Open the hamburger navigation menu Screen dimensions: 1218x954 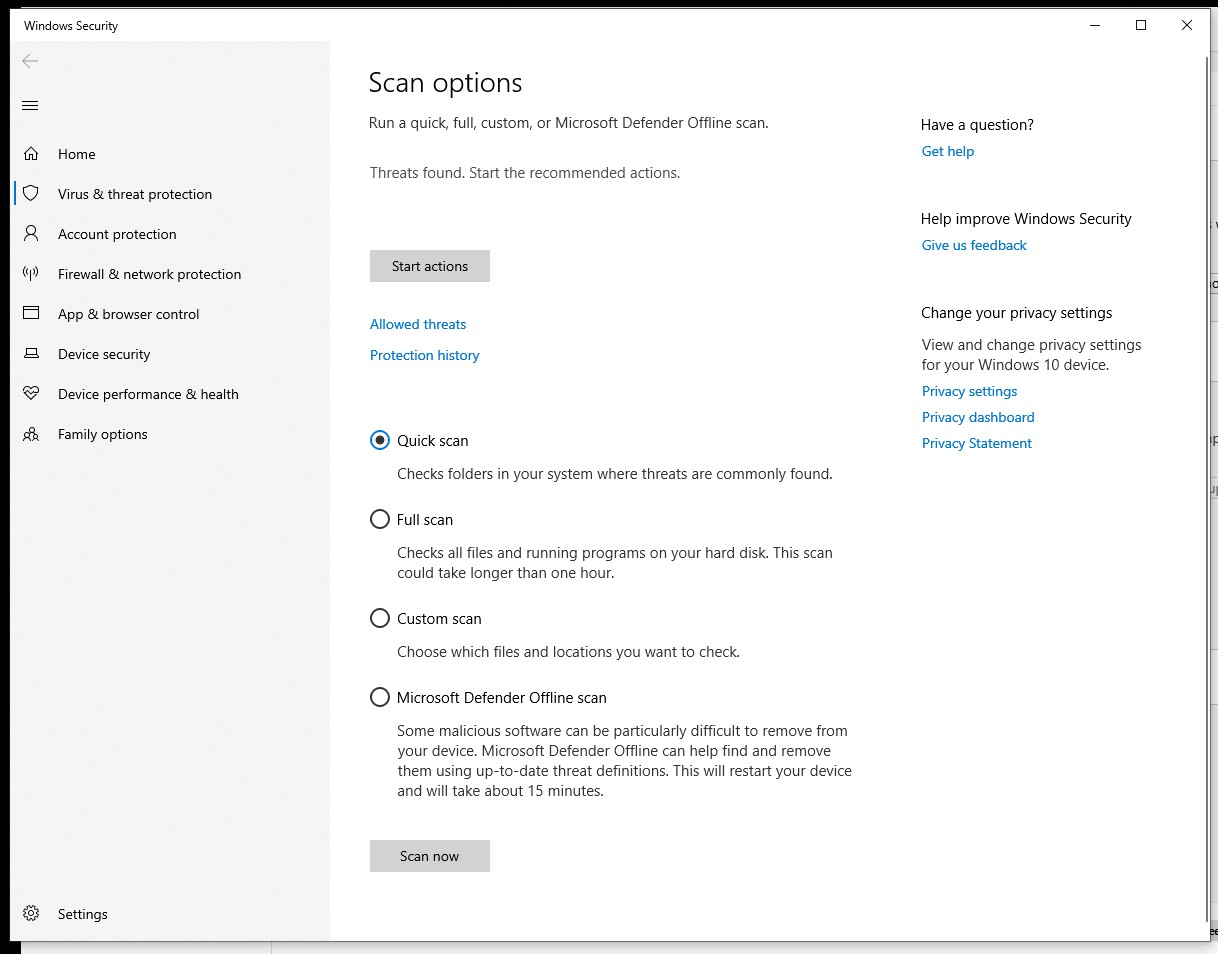click(x=30, y=106)
